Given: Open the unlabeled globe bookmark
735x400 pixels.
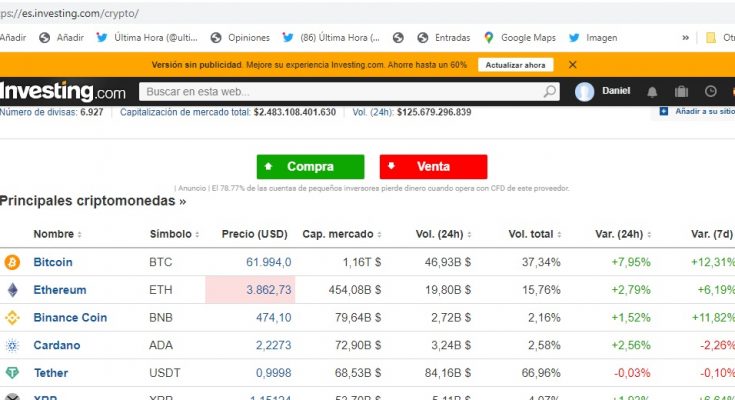Looking at the screenshot, I should tap(398, 38).
